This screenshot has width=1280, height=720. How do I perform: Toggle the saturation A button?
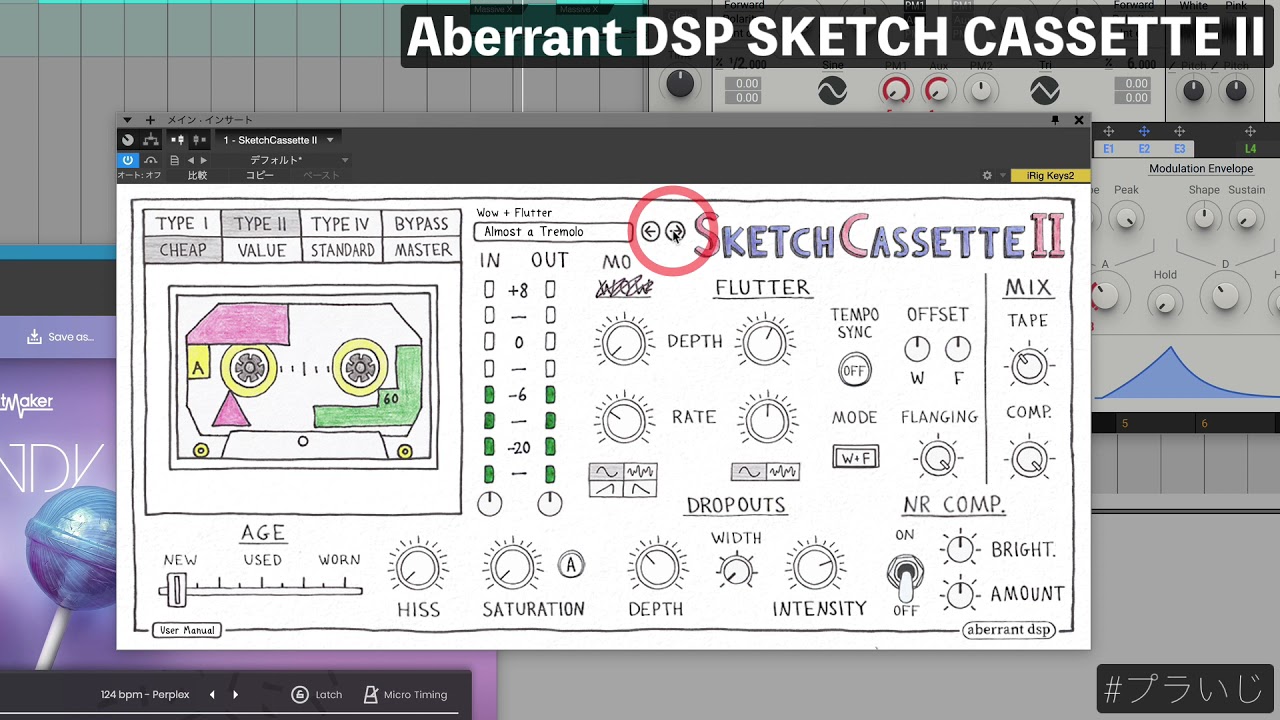571,565
